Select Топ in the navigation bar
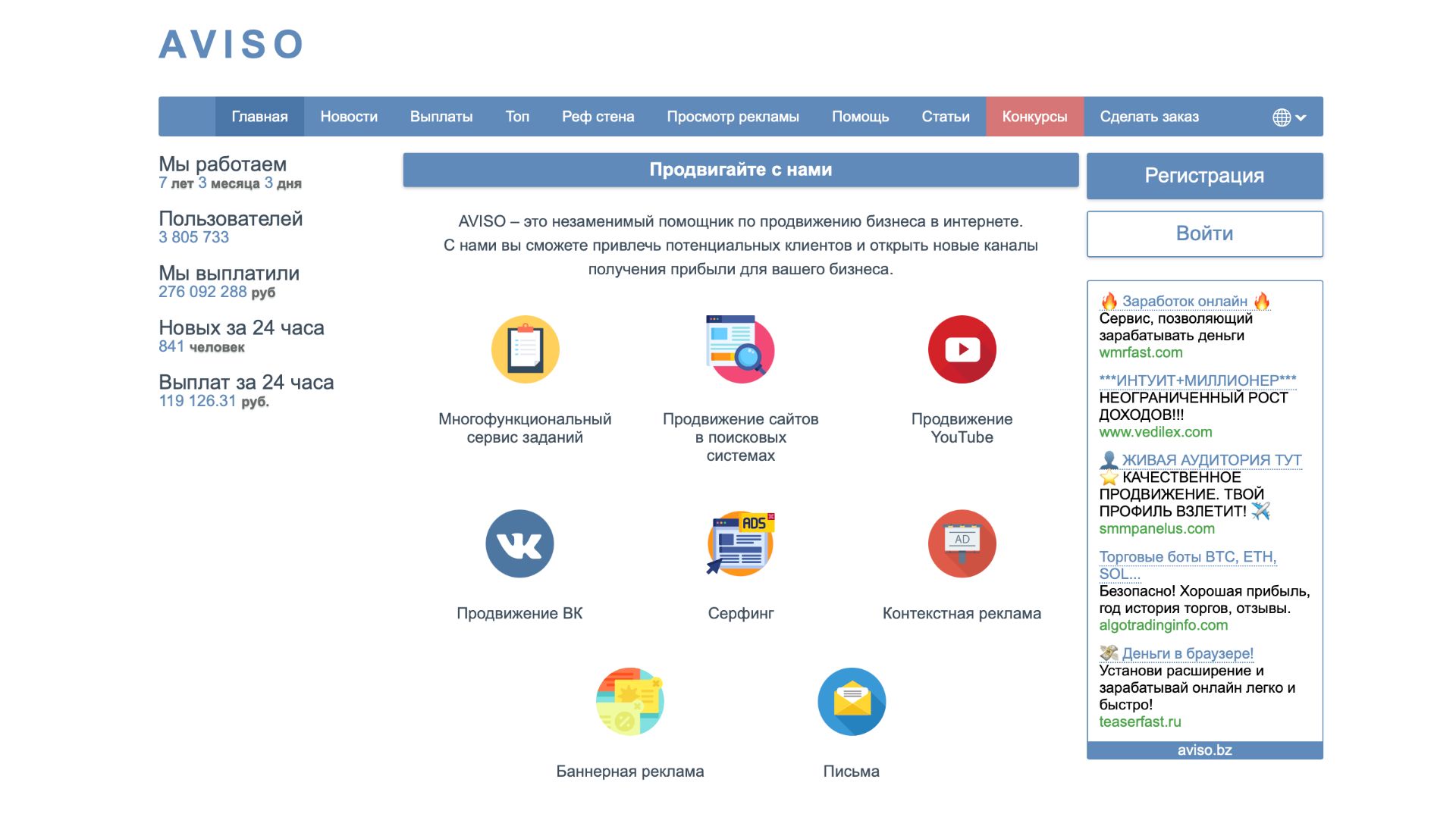1456x817 pixels. point(517,117)
